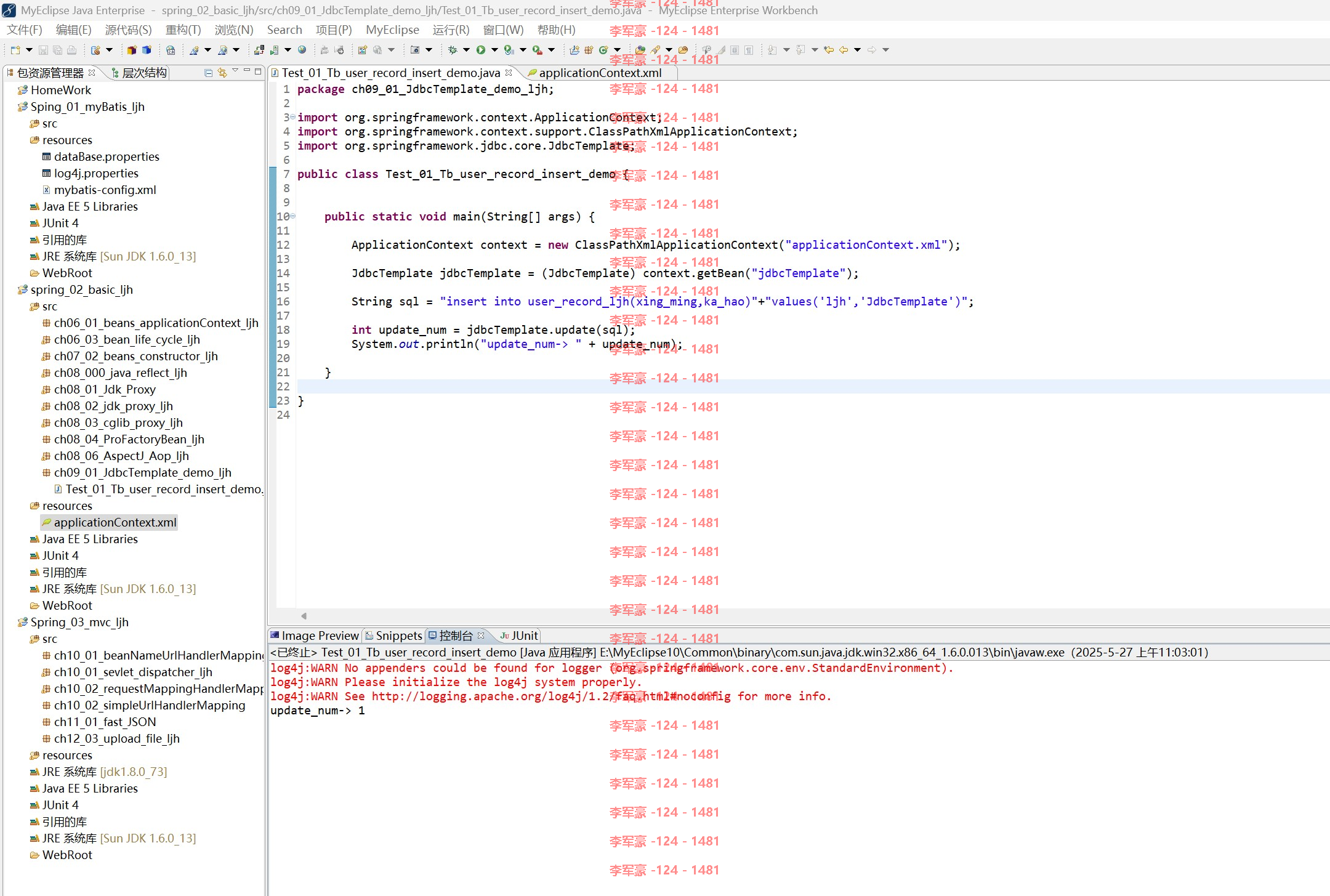Open the Debug icon dropdown arrow

466,50
